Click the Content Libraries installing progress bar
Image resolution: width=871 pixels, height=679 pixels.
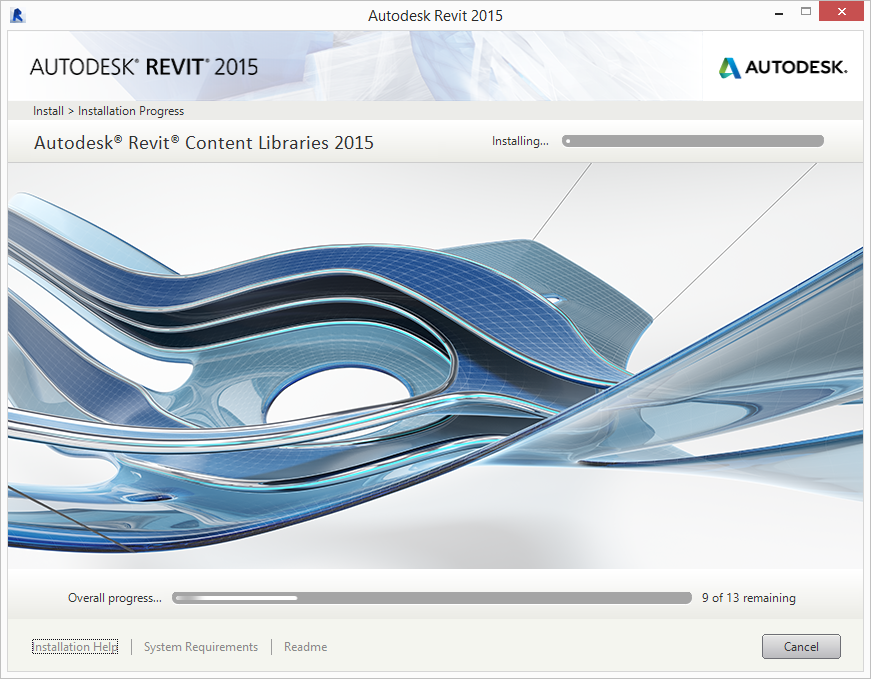pyautogui.click(x=693, y=141)
